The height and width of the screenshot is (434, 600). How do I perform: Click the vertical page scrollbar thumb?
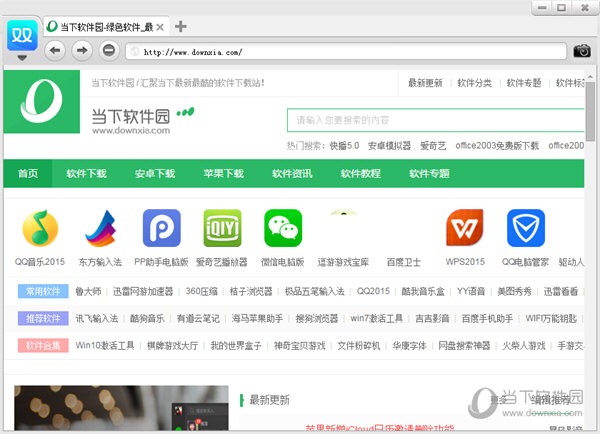pyautogui.click(x=590, y=111)
